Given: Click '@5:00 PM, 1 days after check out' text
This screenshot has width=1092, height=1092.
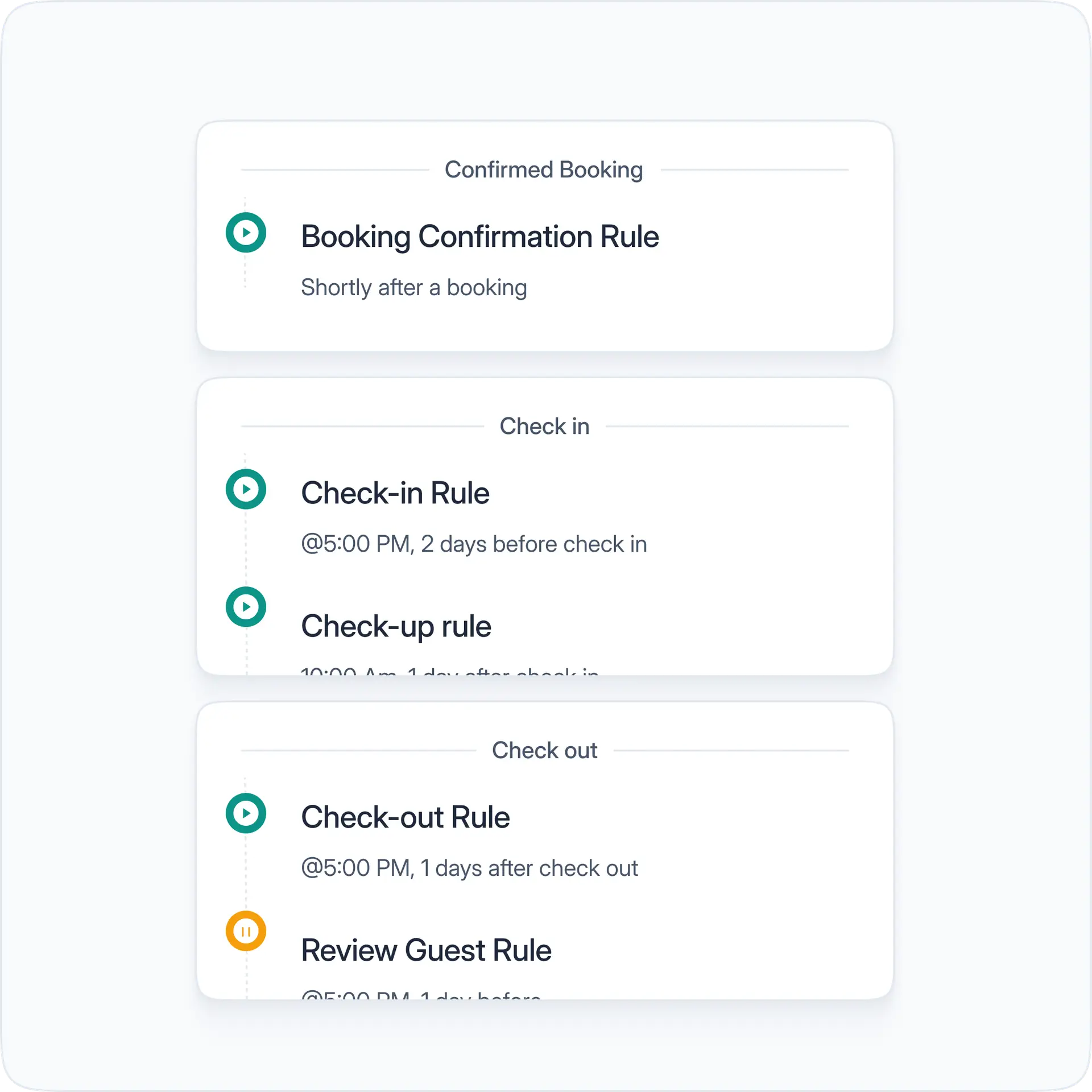Looking at the screenshot, I should (469, 868).
